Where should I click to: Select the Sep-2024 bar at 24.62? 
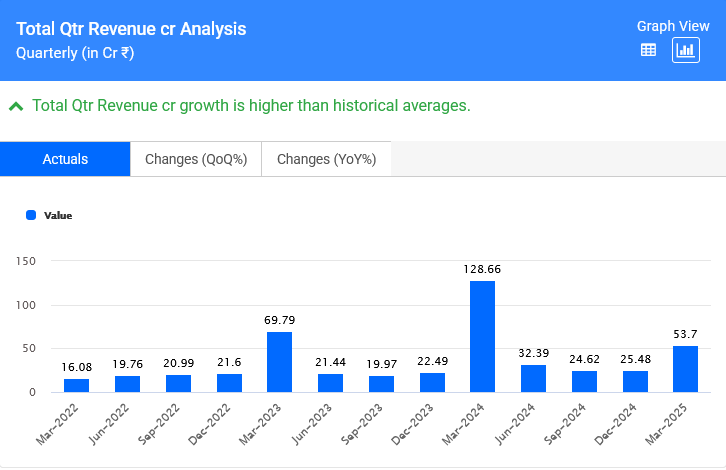click(584, 382)
